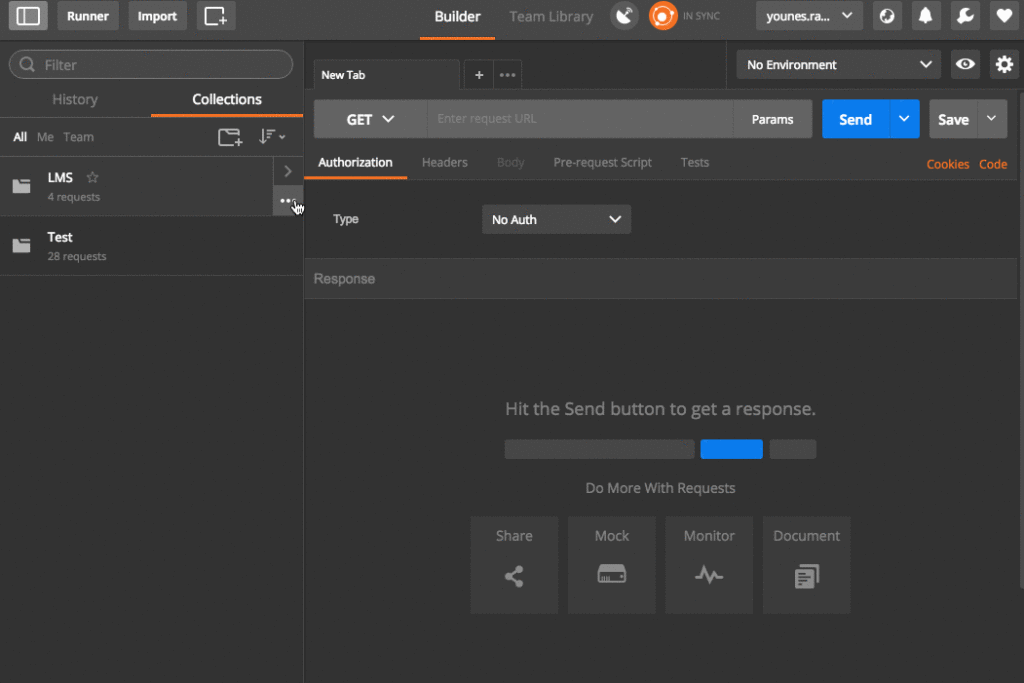Create a new collection icon
Image resolution: width=1024 pixels, height=683 pixels.
230,137
